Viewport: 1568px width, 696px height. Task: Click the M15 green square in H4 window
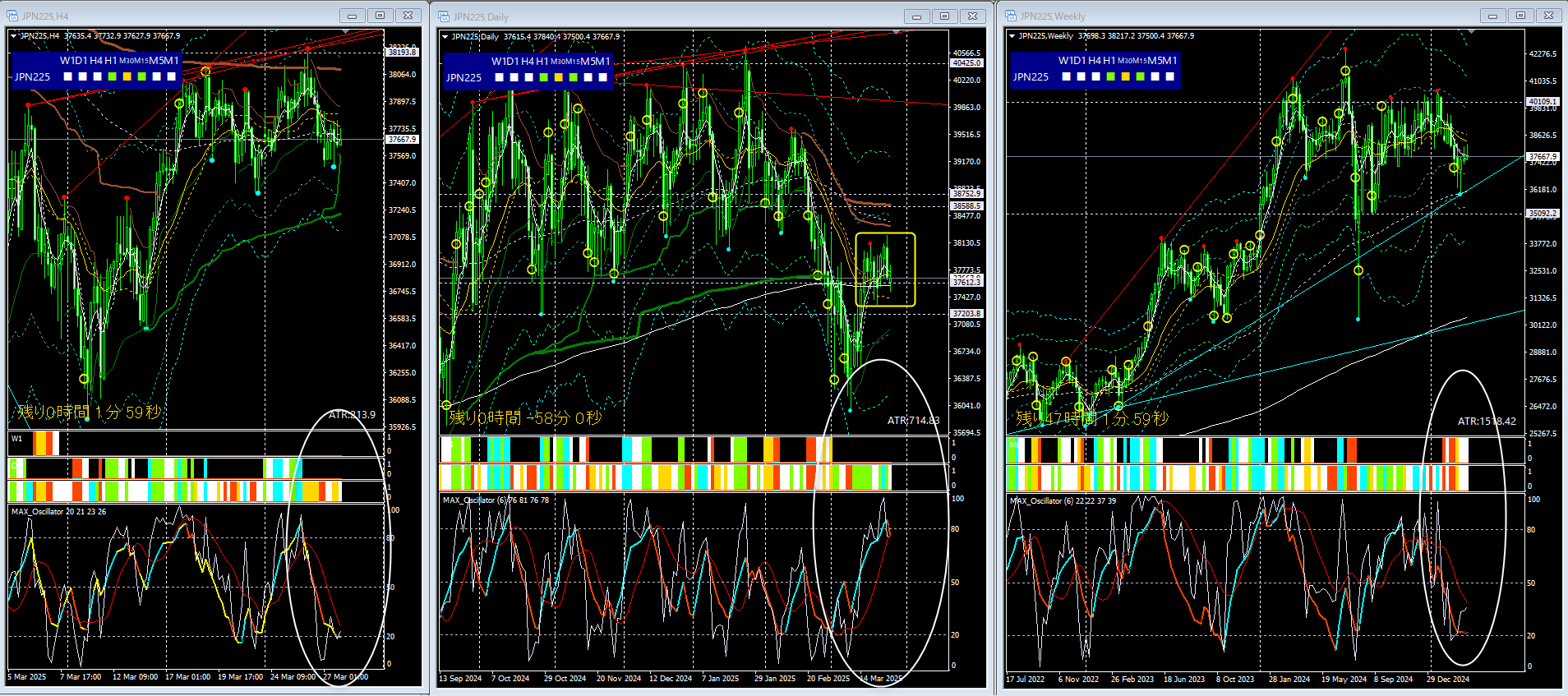click(142, 76)
